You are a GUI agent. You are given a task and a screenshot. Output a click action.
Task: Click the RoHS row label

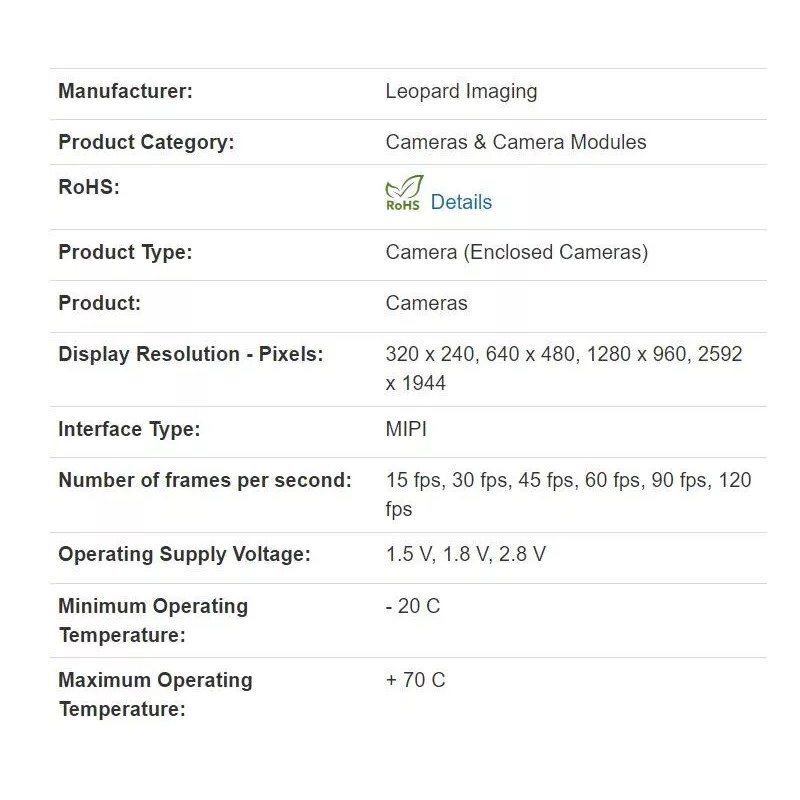[x=89, y=187]
